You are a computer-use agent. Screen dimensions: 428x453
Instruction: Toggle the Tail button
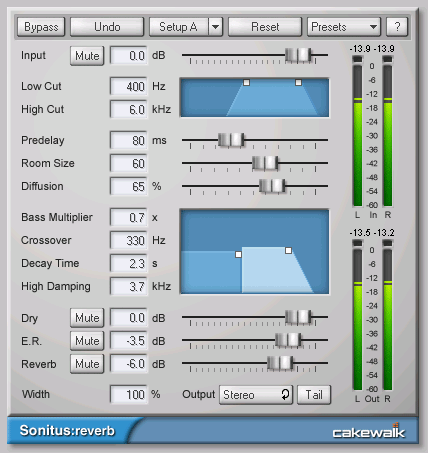tap(314, 395)
